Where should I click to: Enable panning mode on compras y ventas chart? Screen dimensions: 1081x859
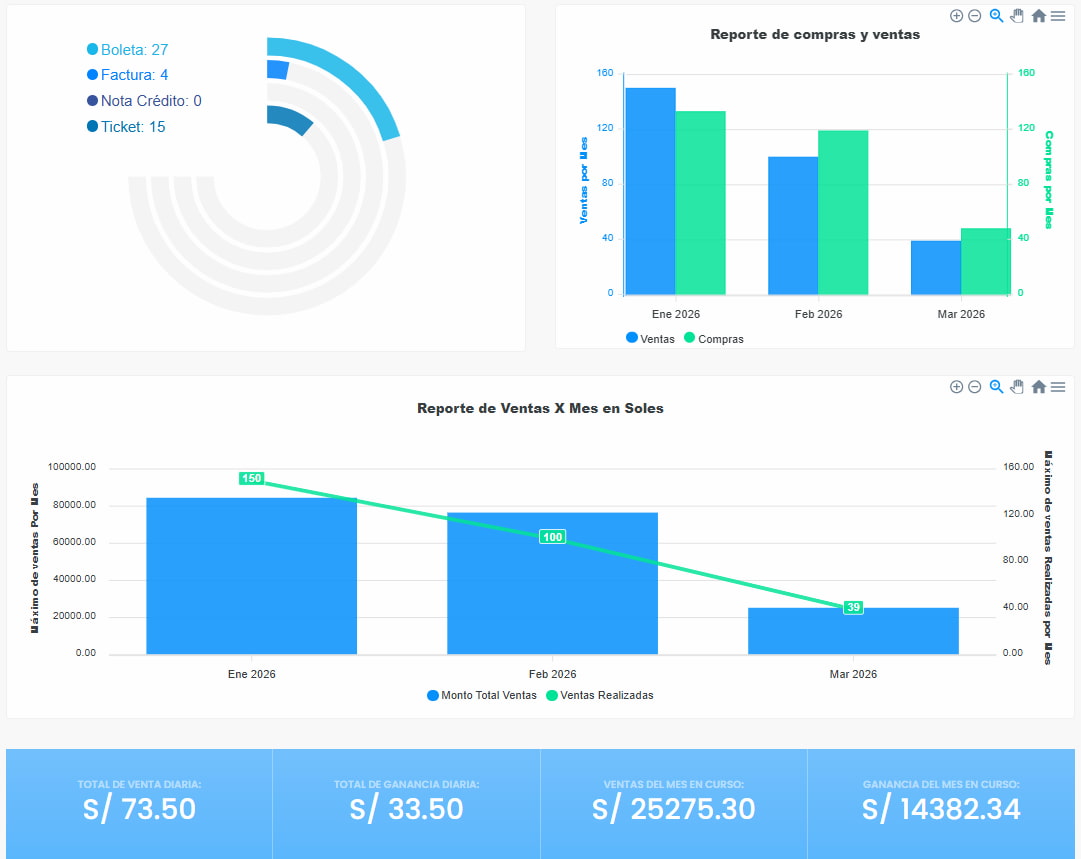(1016, 15)
